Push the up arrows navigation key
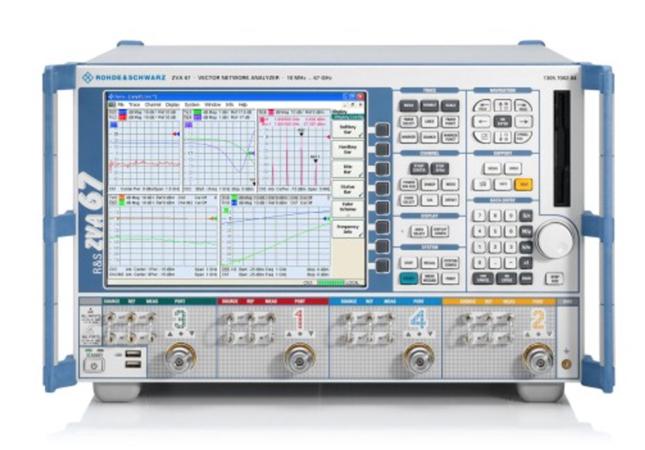This screenshot has height=450, width=645. (x=502, y=106)
